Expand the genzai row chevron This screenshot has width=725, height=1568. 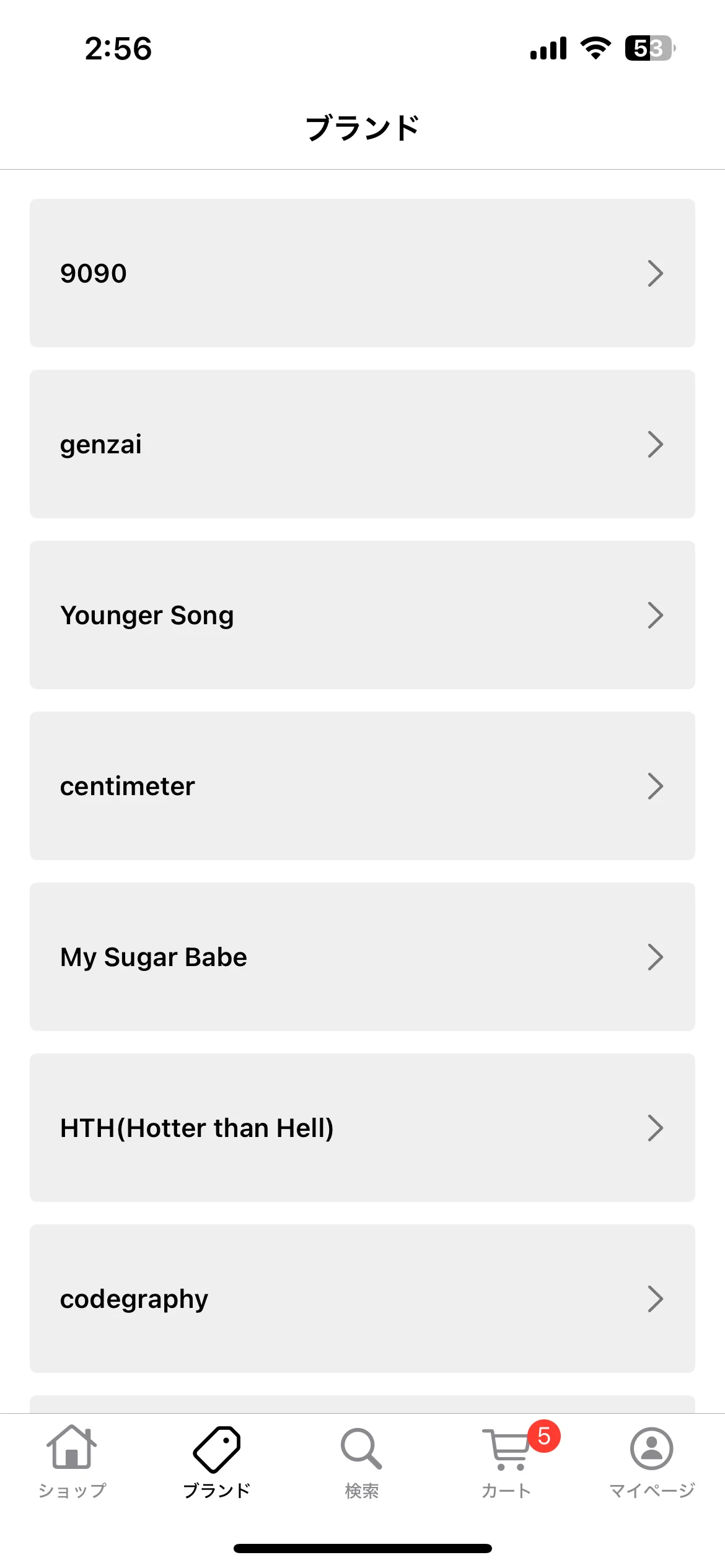coord(655,444)
